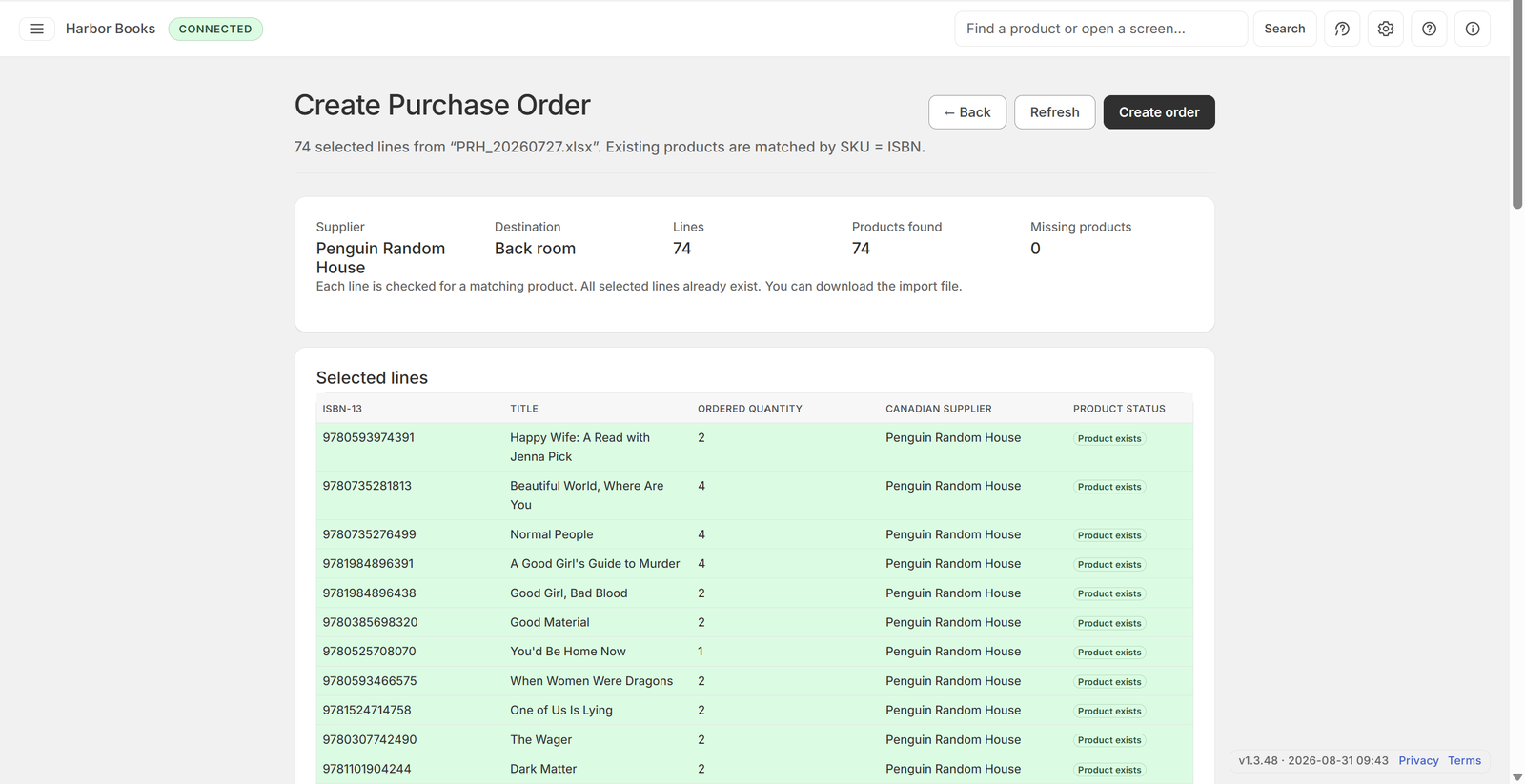1525x784 pixels.
Task: Select title A Good Girl's Guide to Murder
Action: tap(595, 564)
